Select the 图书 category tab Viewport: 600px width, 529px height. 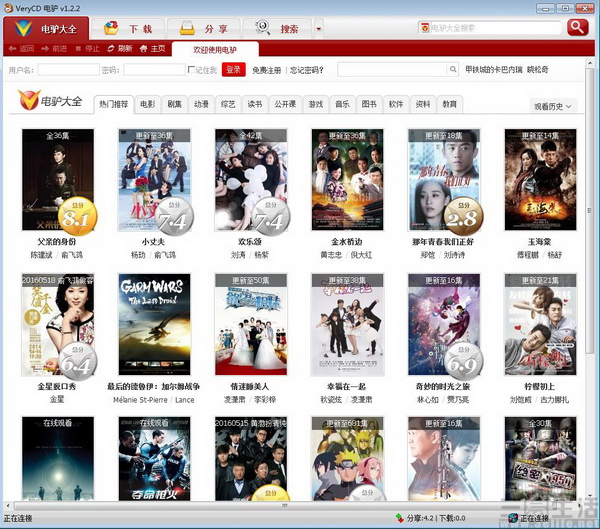click(369, 104)
